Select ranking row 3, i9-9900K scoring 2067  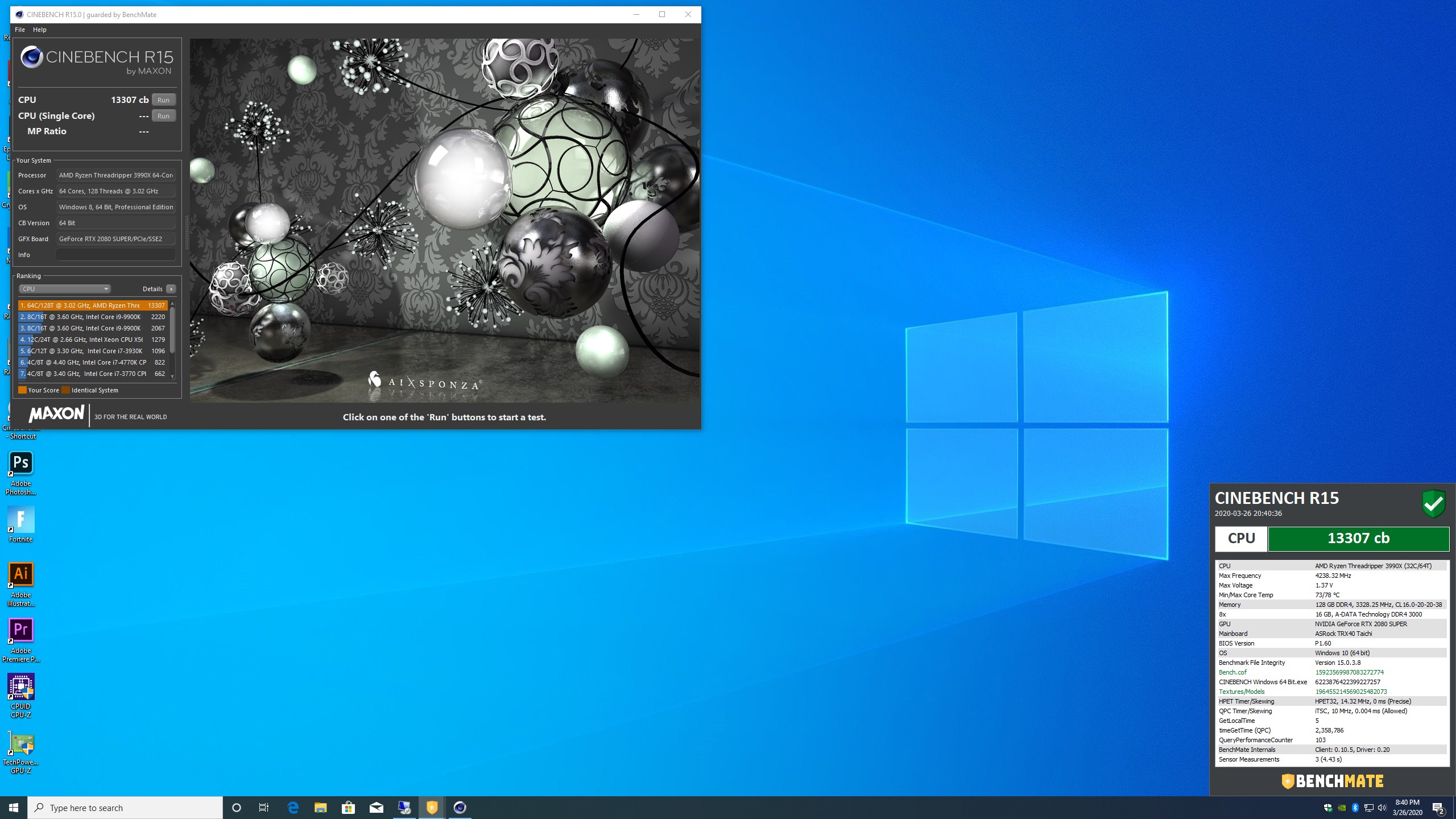[x=93, y=328]
